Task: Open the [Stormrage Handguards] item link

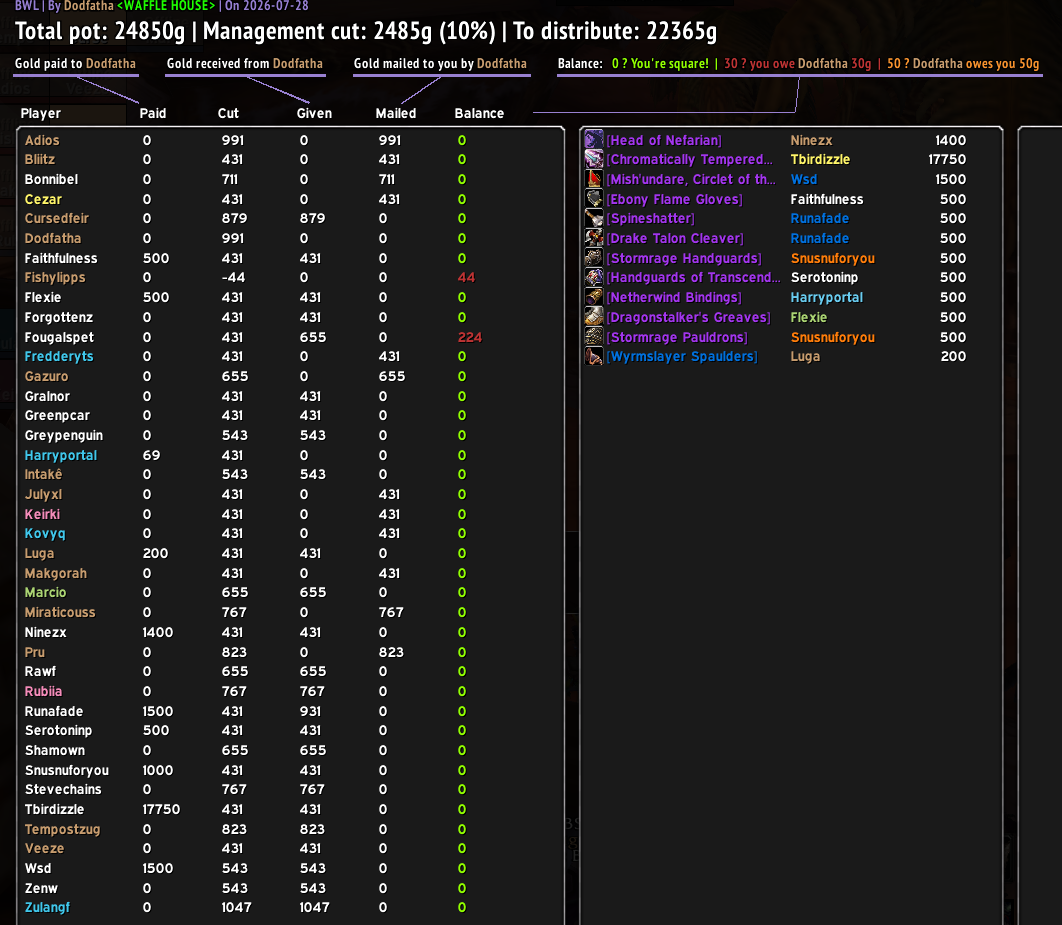Action: (684, 259)
